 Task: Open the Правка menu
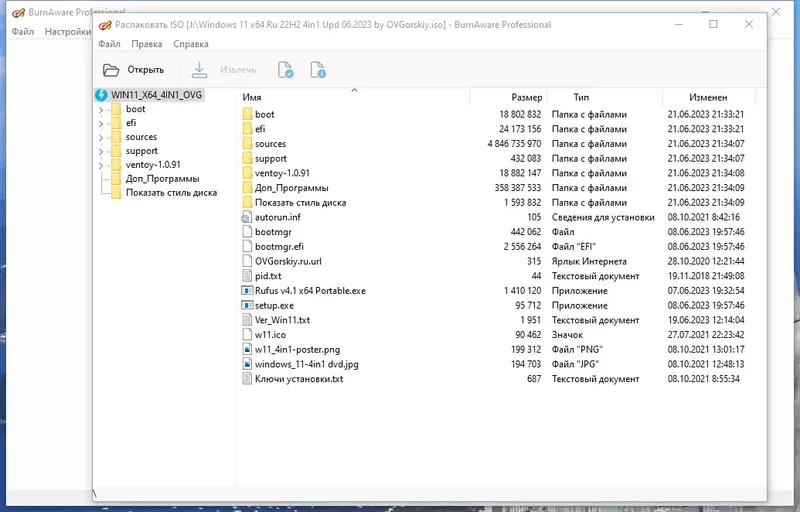pos(146,44)
